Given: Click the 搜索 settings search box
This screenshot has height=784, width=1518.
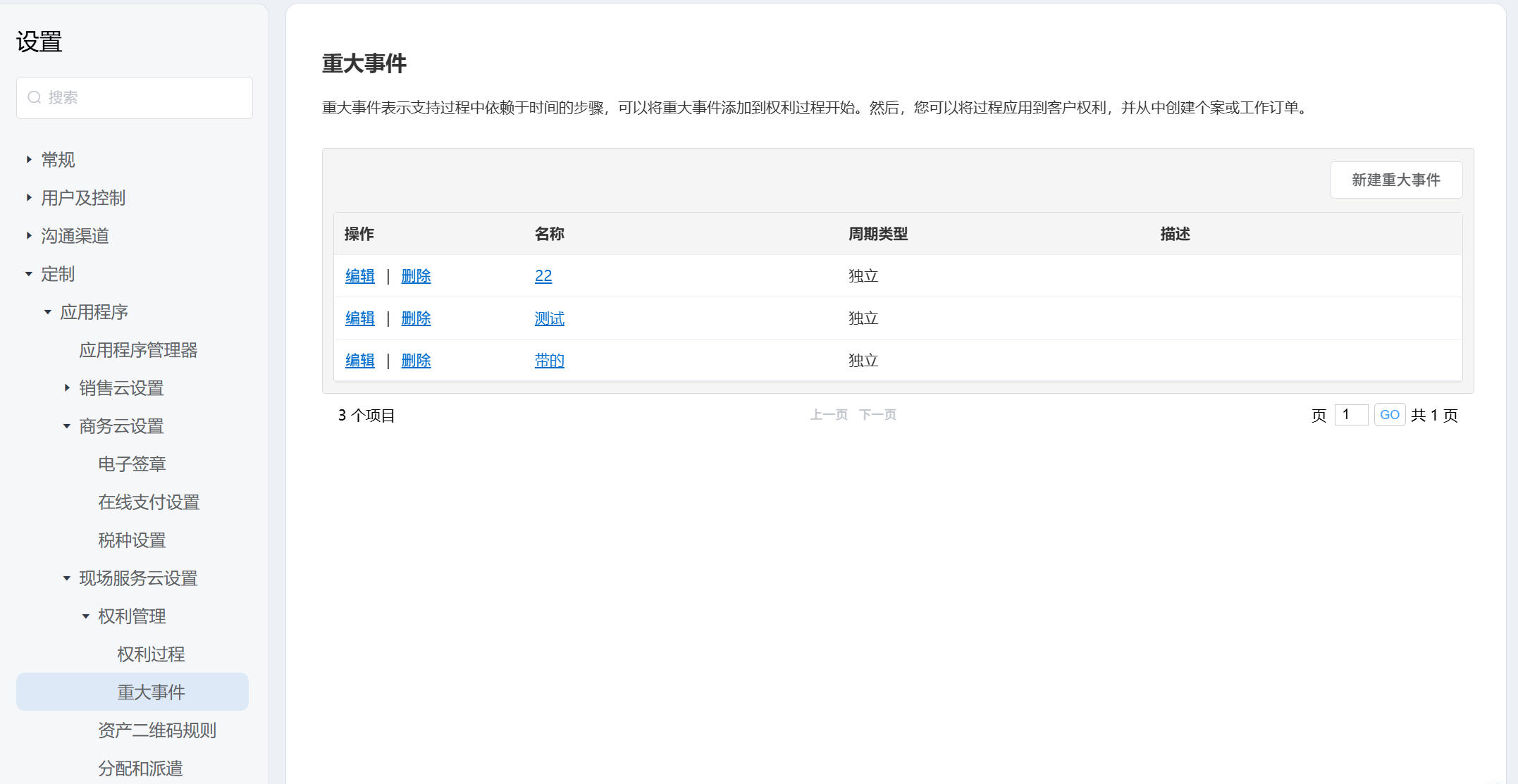Looking at the screenshot, I should tap(141, 97).
